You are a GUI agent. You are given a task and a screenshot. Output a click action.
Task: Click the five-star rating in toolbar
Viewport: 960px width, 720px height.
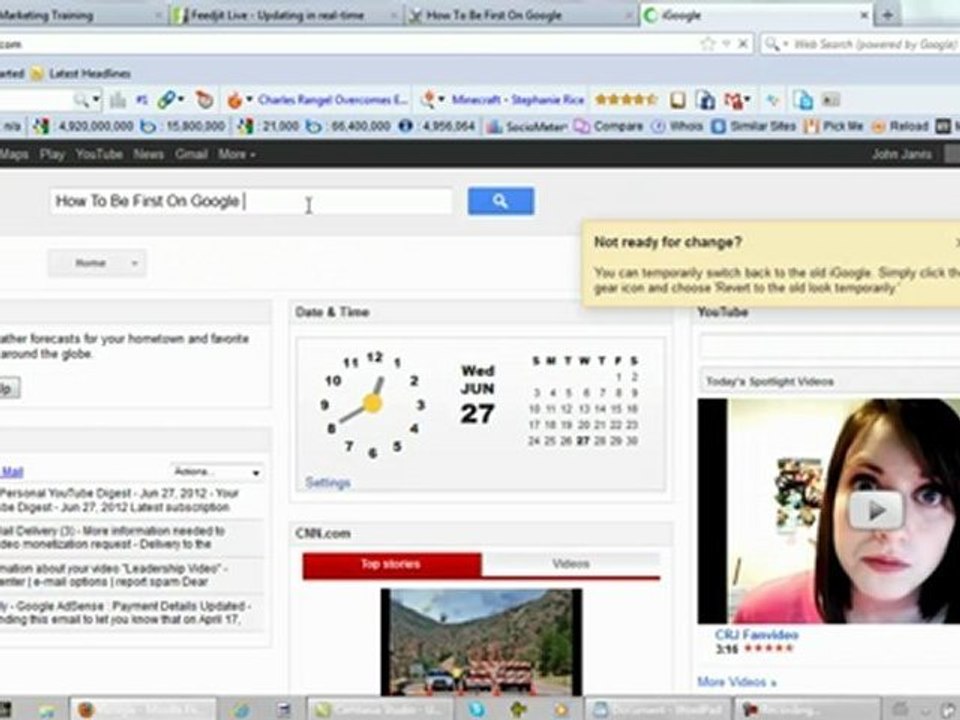pyautogui.click(x=626, y=99)
